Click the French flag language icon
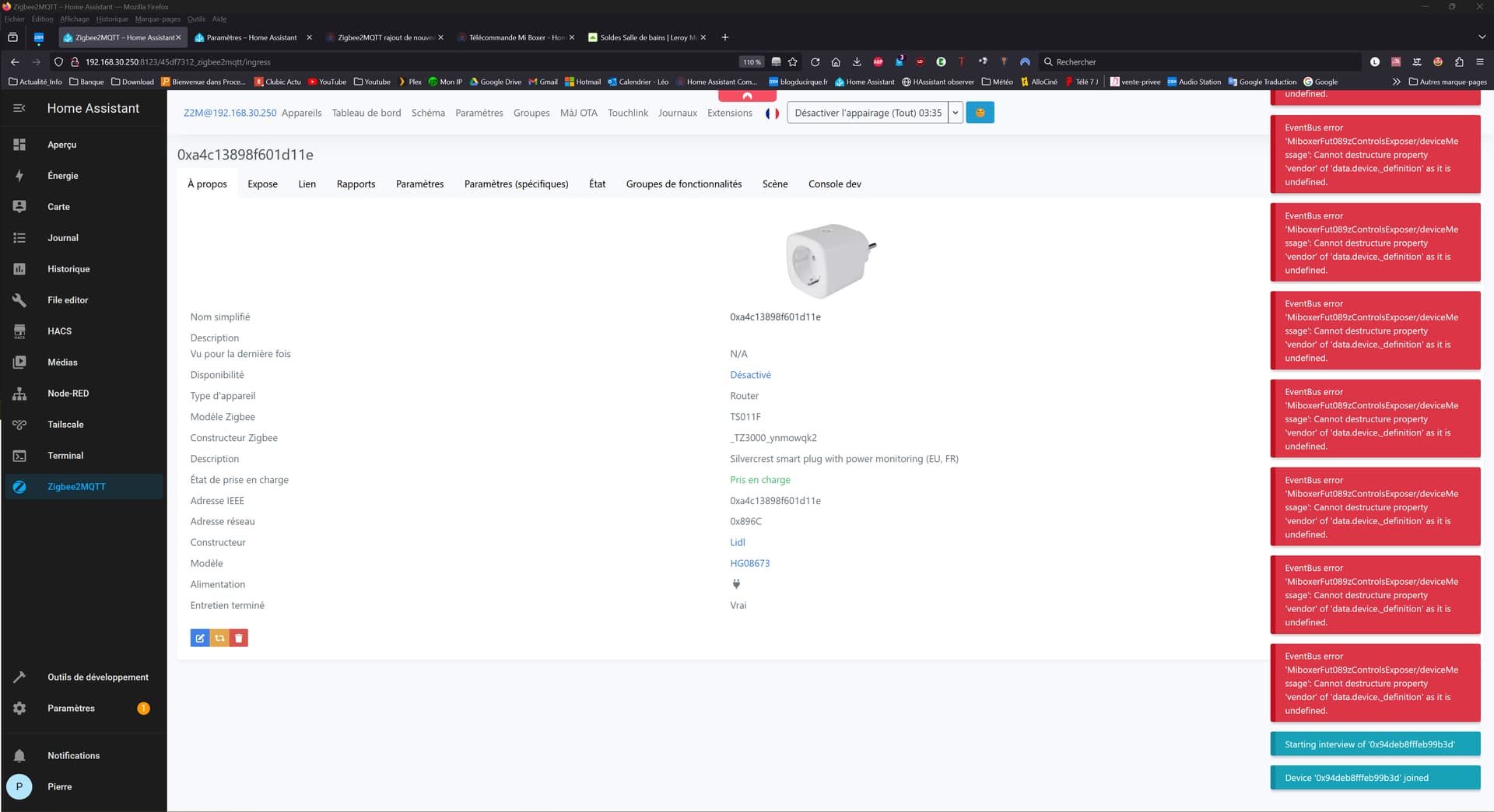This screenshot has width=1494, height=812. (772, 114)
